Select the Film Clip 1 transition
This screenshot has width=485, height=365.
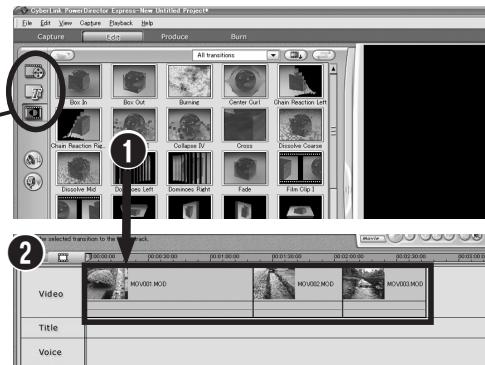coord(300,168)
